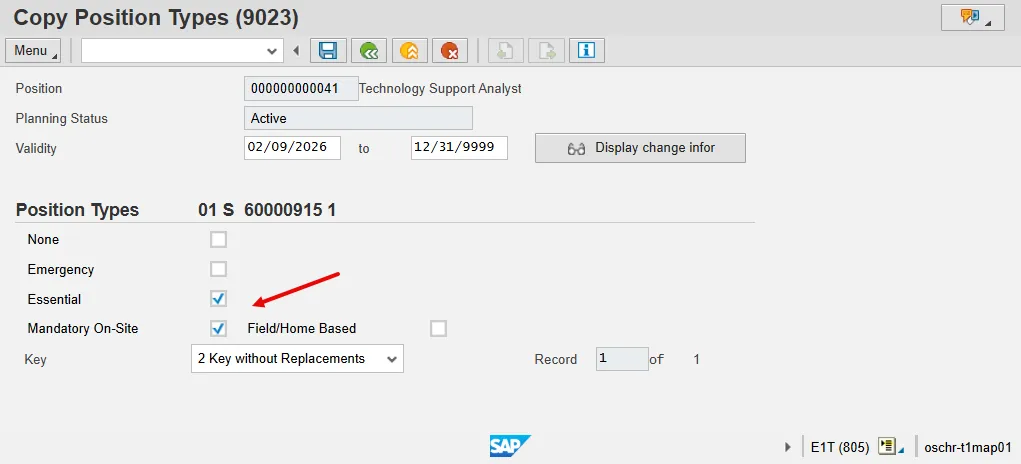
Task: Click the 60000915 object ID text
Action: 283,210
